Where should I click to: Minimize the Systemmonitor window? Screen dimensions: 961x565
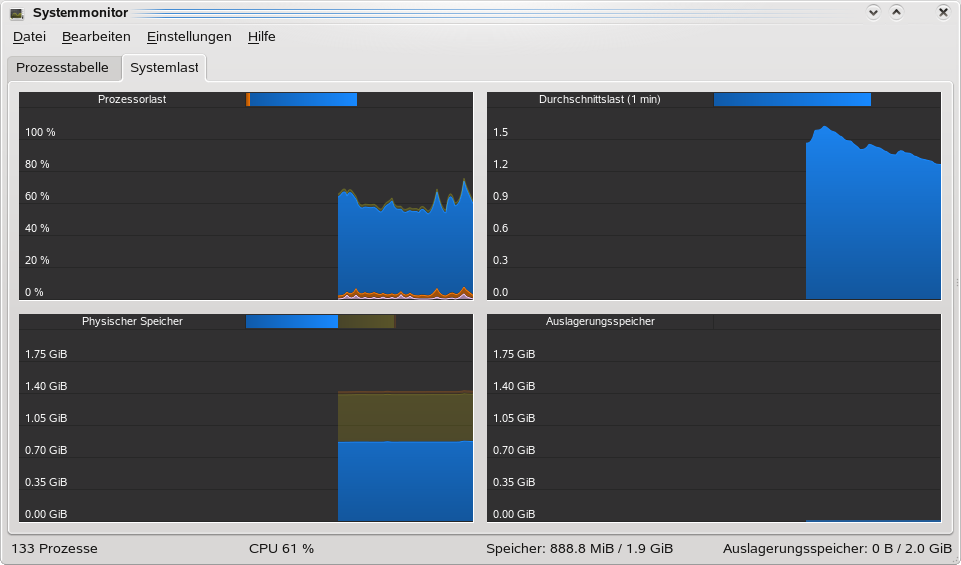[x=873, y=12]
